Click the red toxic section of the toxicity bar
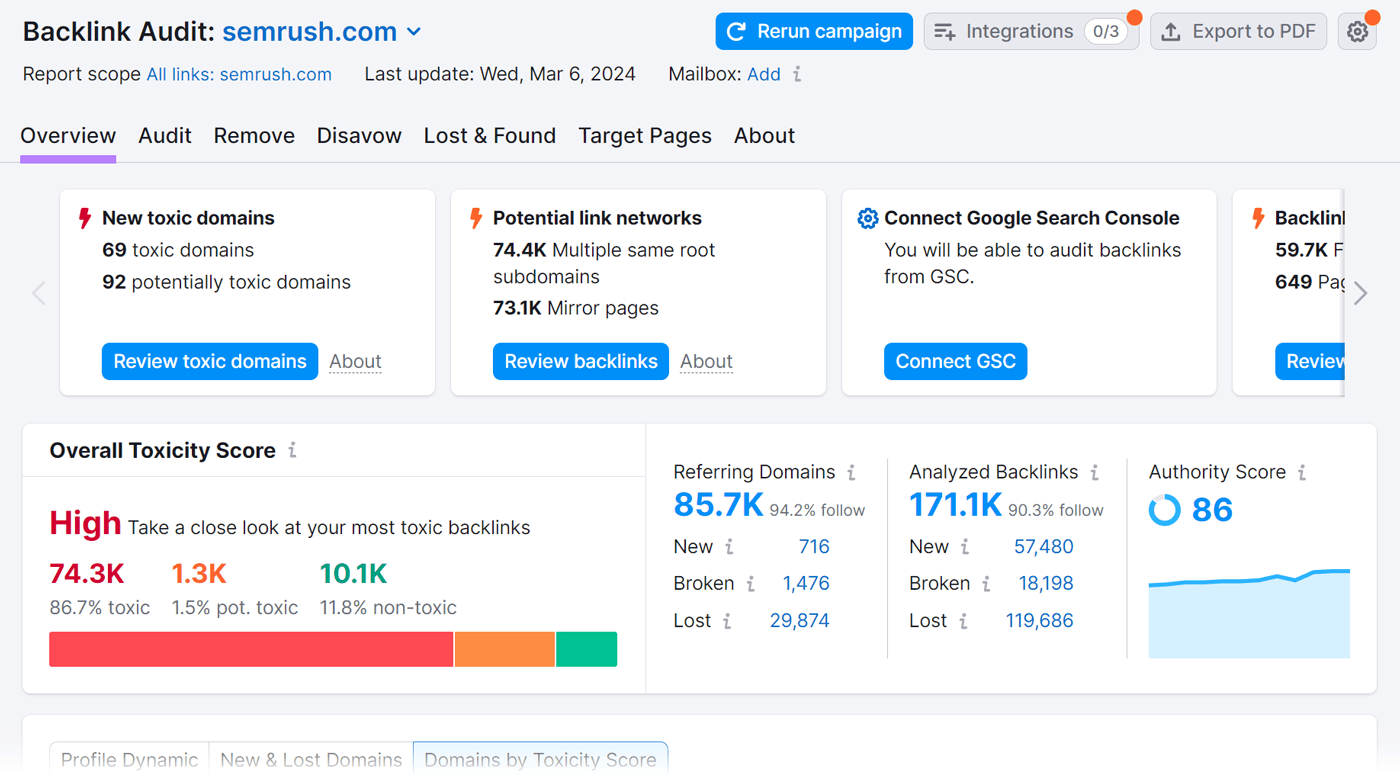Screen dimensions: 1400x780 250,649
